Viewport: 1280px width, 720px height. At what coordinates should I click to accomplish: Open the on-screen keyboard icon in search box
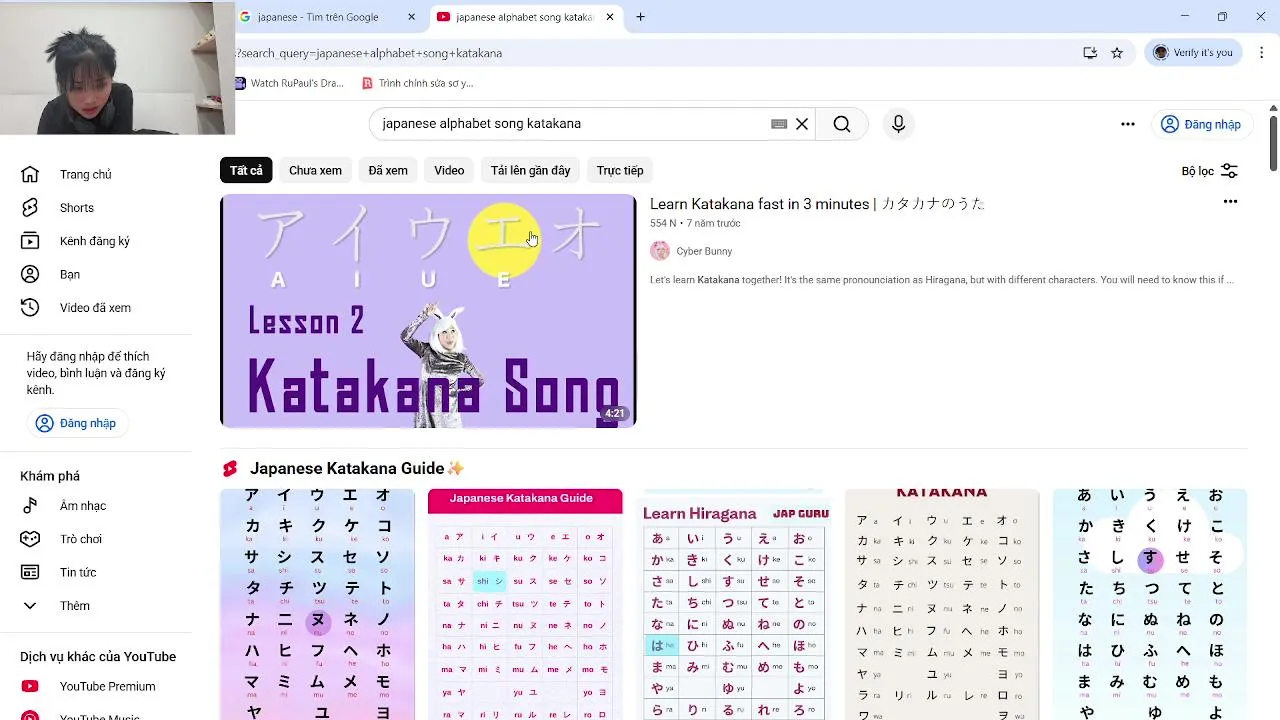point(779,124)
